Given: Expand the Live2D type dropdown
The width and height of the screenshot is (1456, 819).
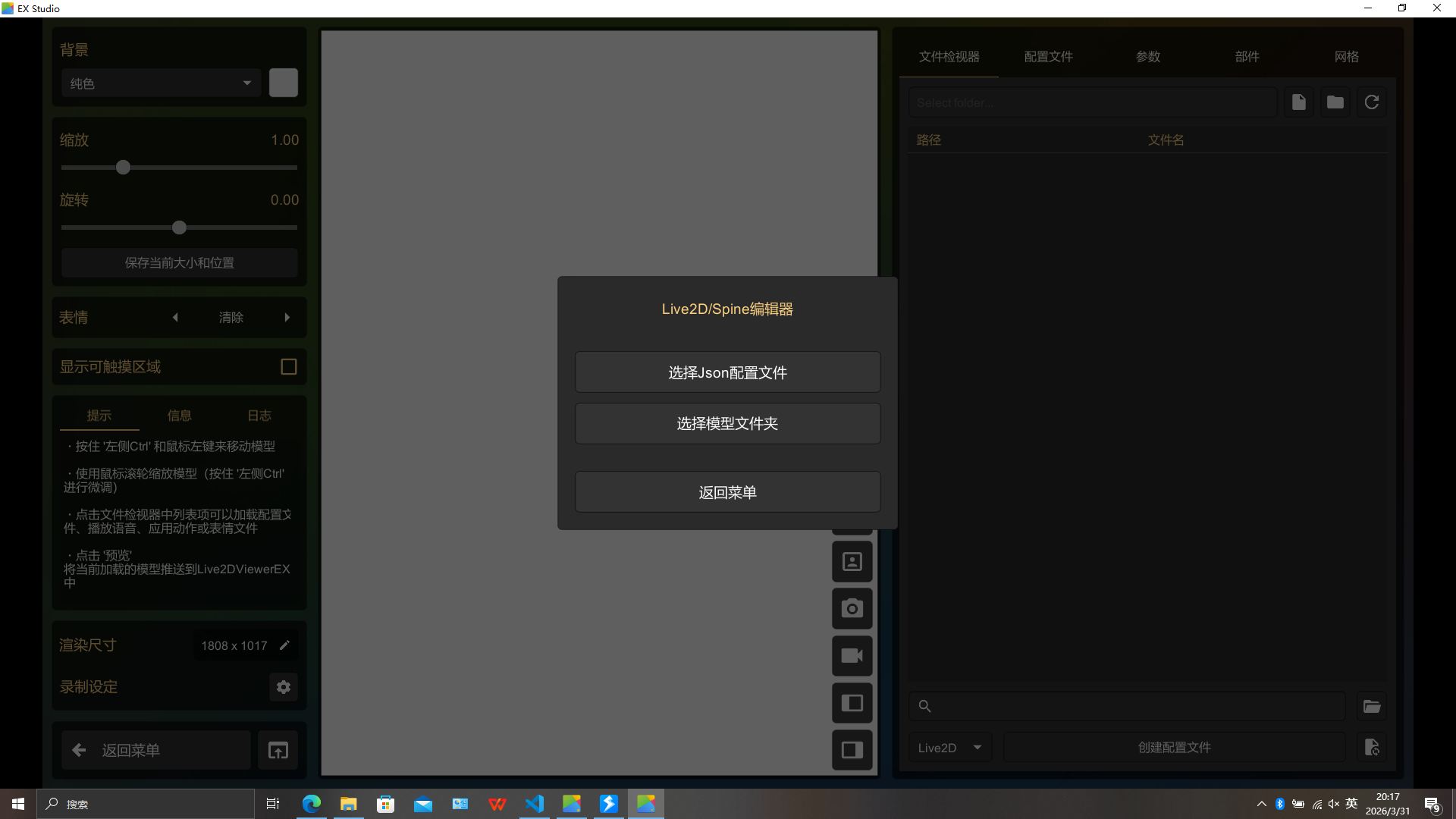Looking at the screenshot, I should click(949, 748).
